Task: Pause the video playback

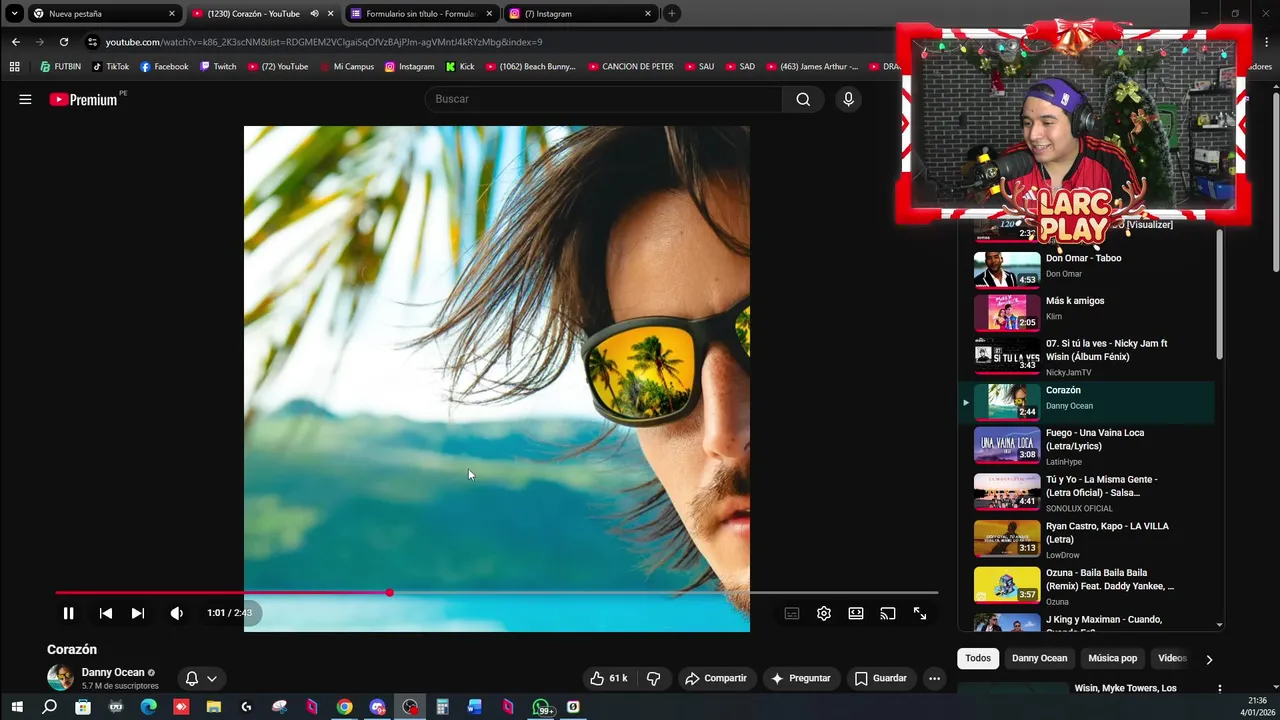Action: pyautogui.click(x=68, y=613)
